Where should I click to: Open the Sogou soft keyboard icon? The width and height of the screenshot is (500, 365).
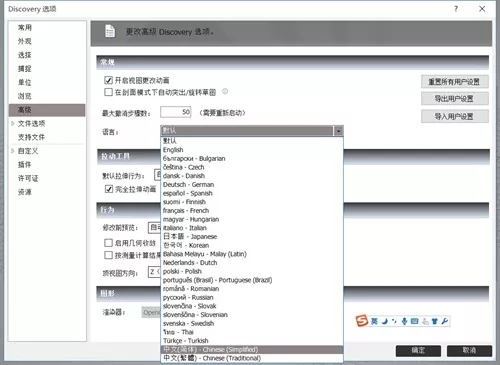point(414,321)
